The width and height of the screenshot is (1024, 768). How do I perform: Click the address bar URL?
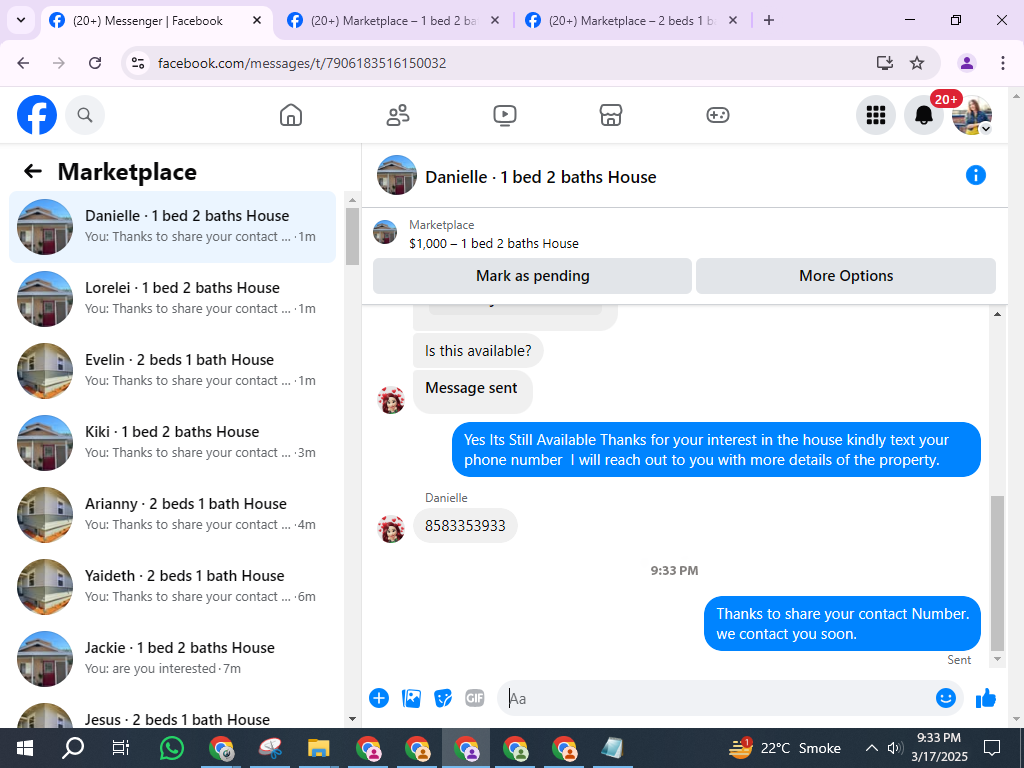pos(302,63)
